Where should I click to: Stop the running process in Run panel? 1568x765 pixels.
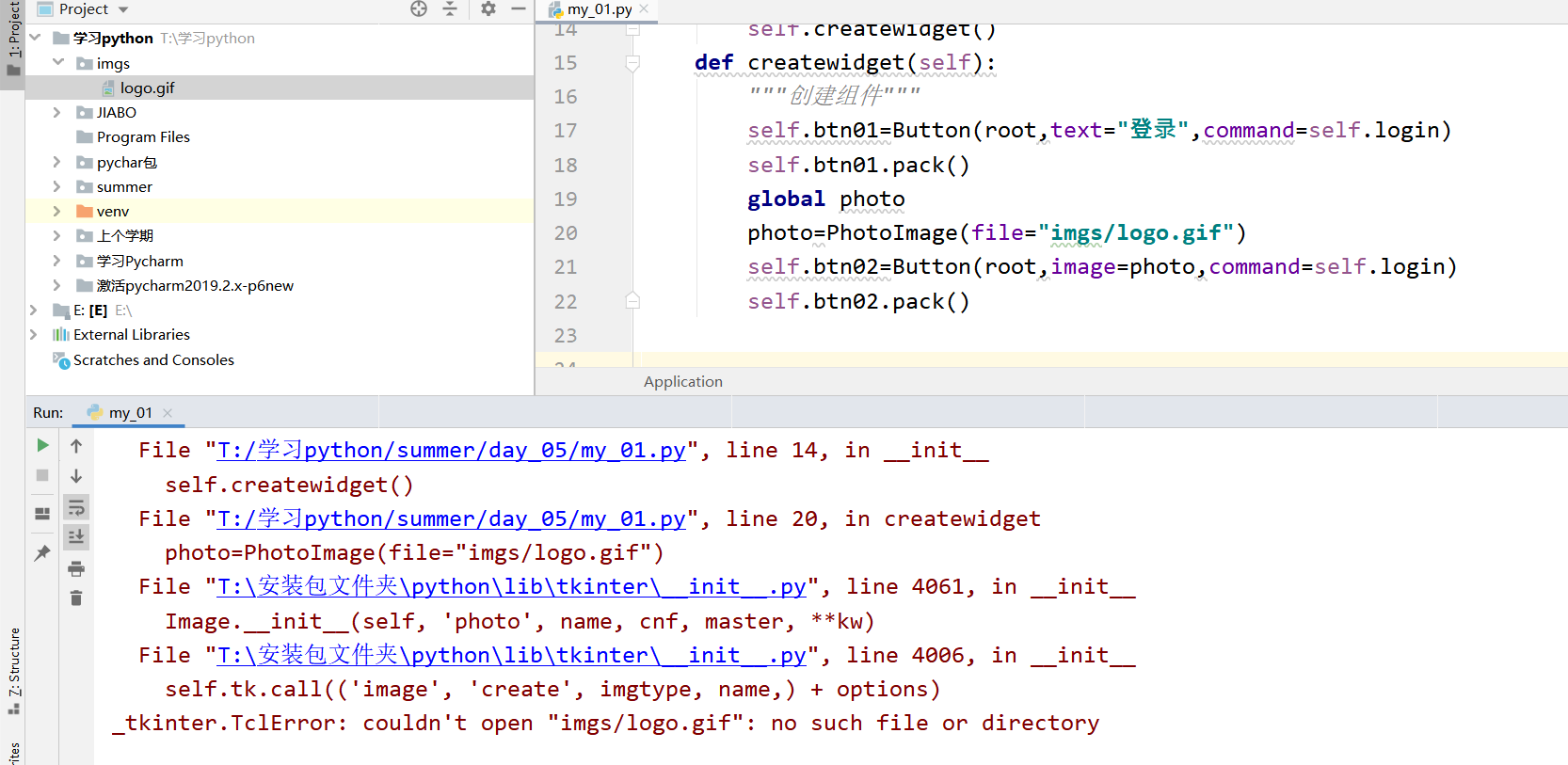coord(42,475)
